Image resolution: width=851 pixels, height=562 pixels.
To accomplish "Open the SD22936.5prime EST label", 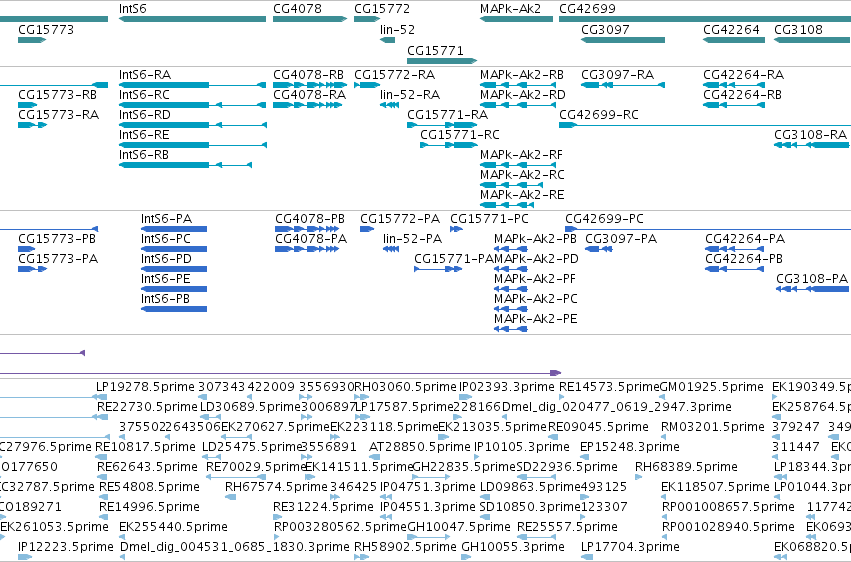I will click(x=567, y=467).
